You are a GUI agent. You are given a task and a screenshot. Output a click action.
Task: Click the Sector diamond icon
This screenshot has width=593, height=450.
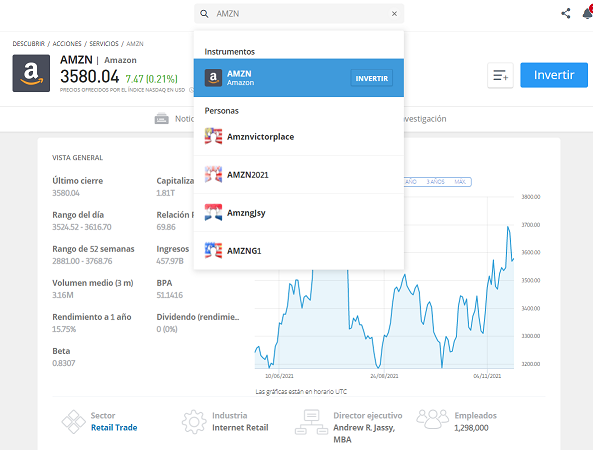pyautogui.click(x=73, y=422)
